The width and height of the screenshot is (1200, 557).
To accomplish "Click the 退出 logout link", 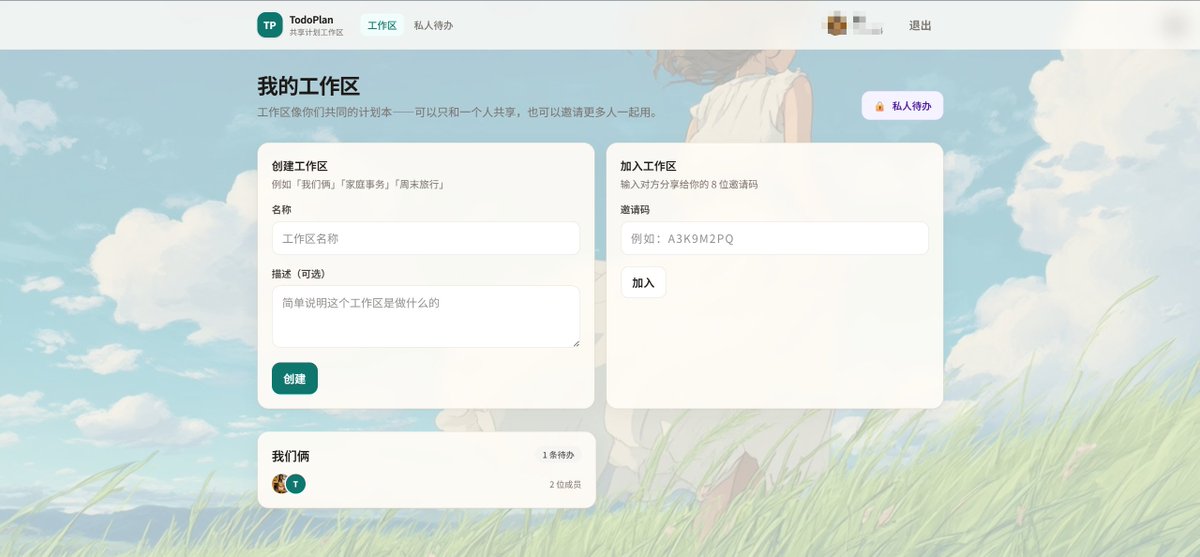I will (920, 25).
